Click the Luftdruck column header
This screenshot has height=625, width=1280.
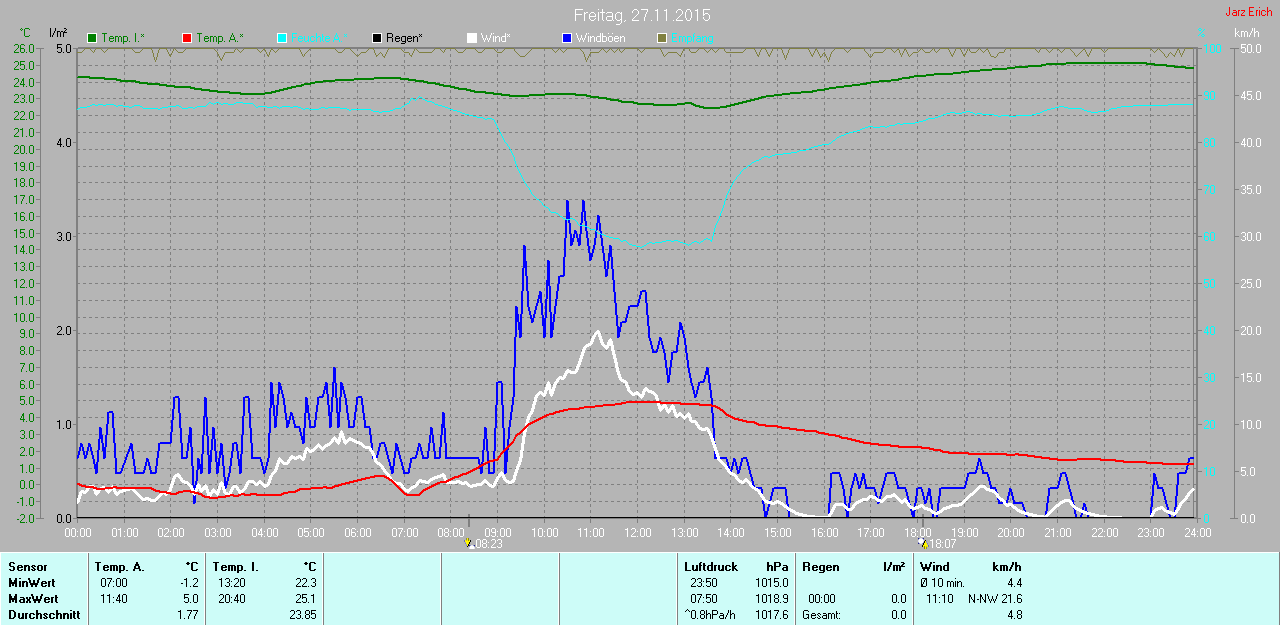click(711, 567)
